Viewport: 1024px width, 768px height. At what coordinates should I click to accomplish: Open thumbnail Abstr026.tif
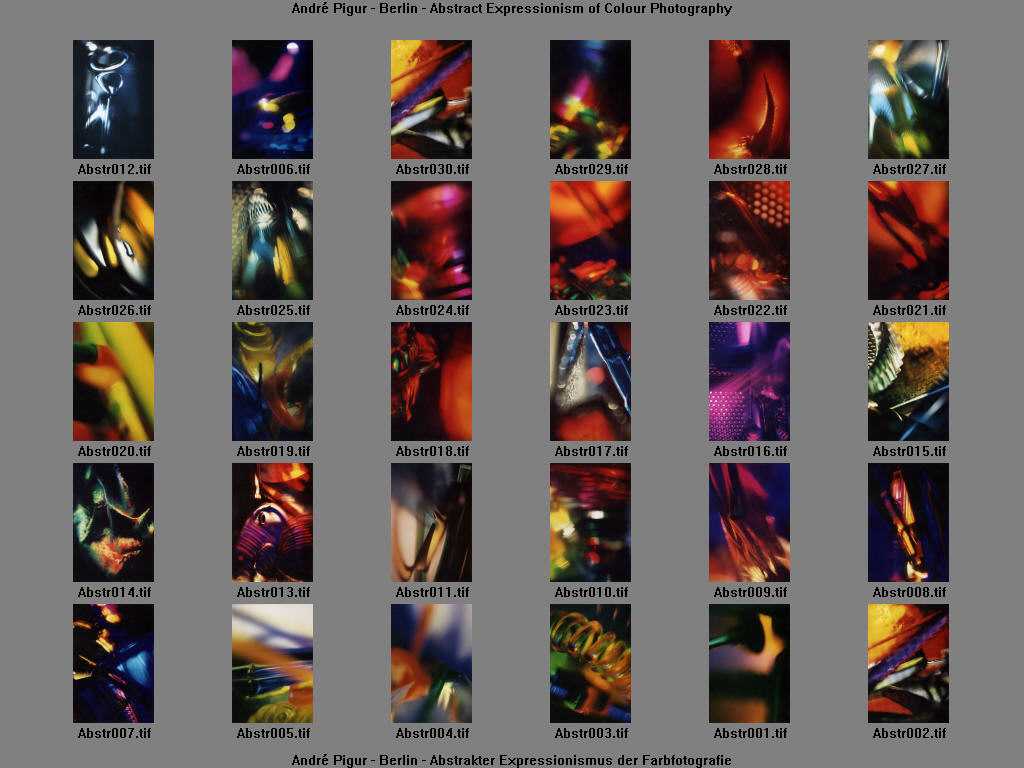click(113, 240)
